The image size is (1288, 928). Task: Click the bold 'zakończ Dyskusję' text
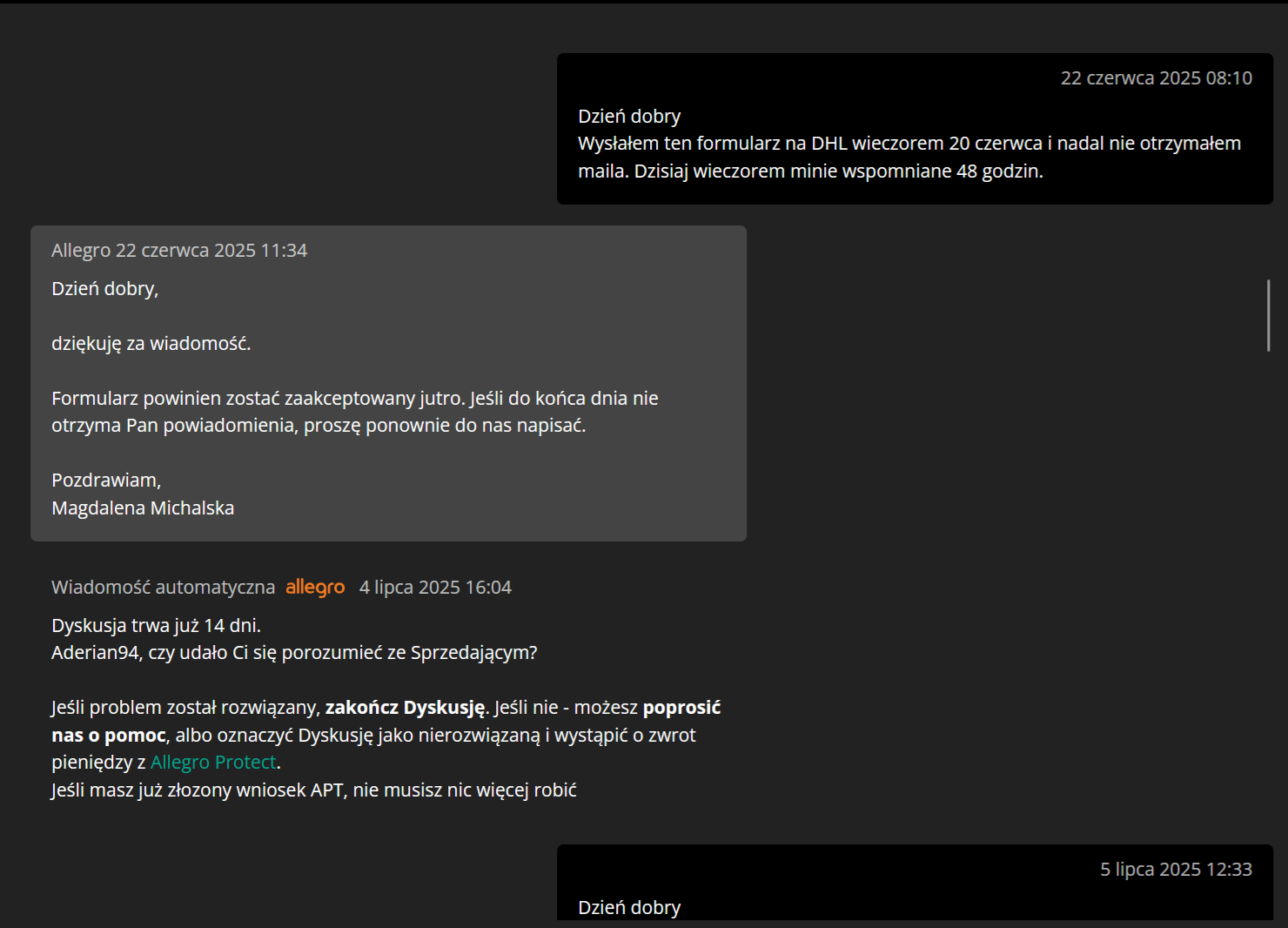click(x=405, y=708)
